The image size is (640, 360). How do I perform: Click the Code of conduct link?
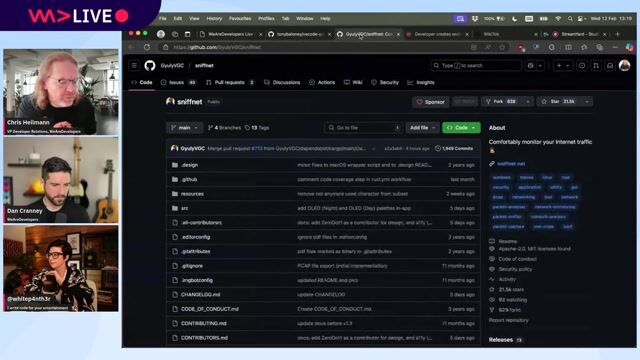tap(517, 259)
